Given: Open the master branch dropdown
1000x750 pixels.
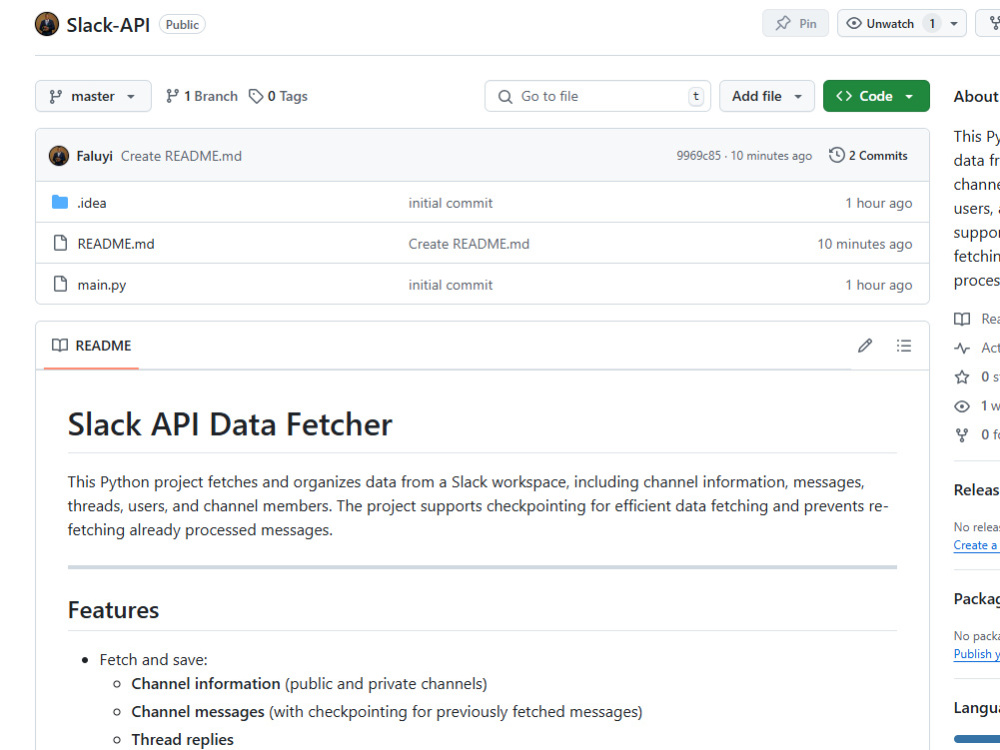Looking at the screenshot, I should click(93, 96).
